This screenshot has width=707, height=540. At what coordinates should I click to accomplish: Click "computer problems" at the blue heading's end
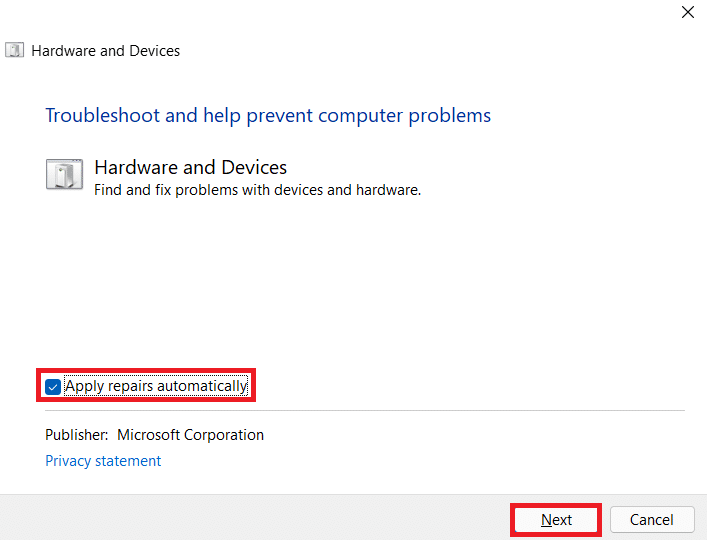(423, 115)
